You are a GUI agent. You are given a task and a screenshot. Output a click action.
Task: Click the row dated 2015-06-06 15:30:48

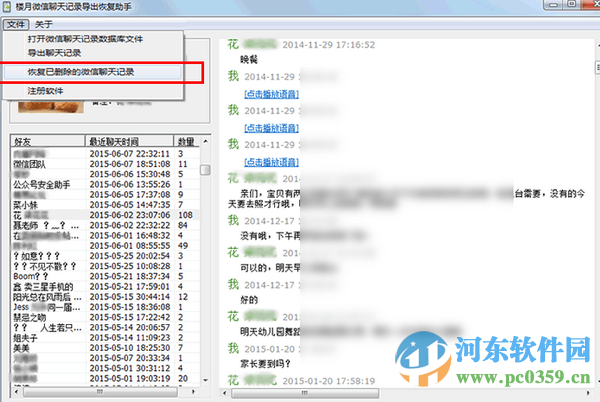click(105, 174)
